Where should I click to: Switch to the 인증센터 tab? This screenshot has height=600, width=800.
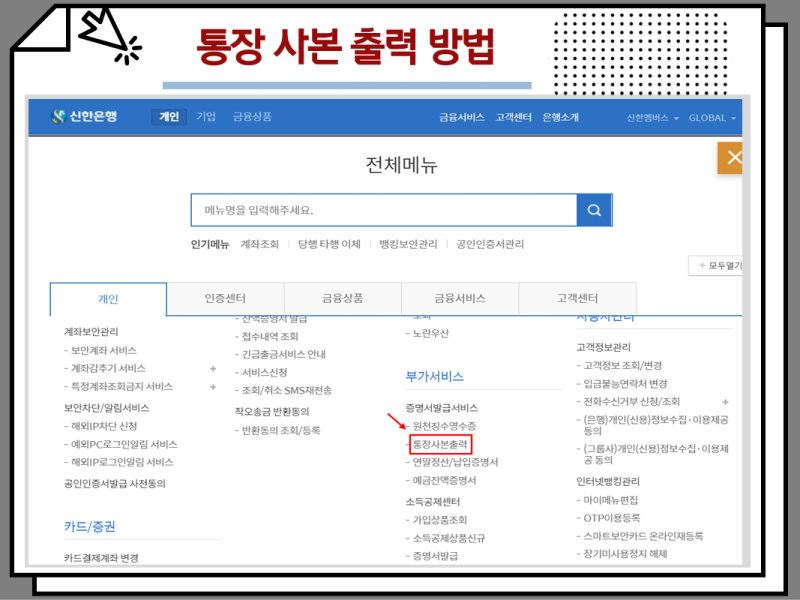225,299
